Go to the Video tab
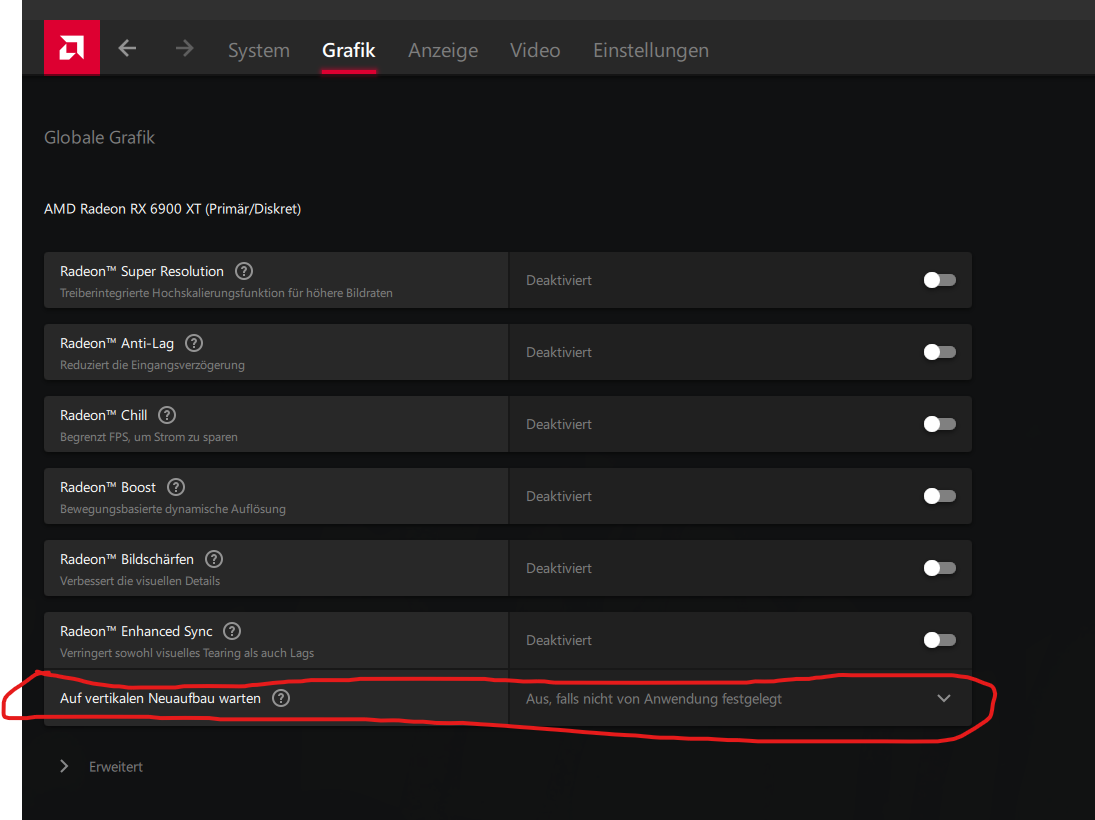Image resolution: width=1095 pixels, height=820 pixels. [535, 50]
